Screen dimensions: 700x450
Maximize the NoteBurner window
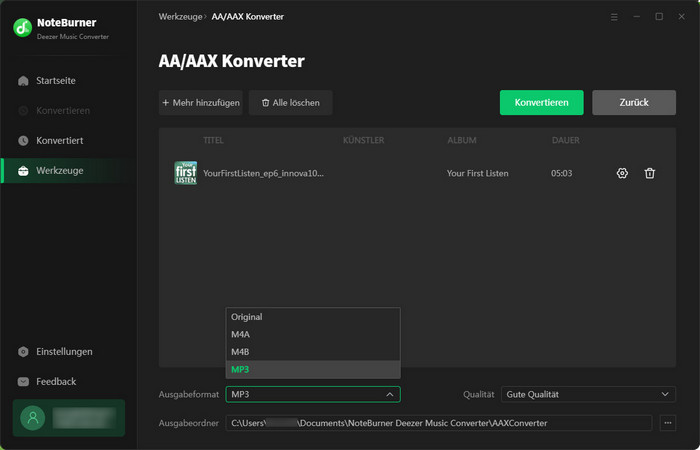point(659,17)
